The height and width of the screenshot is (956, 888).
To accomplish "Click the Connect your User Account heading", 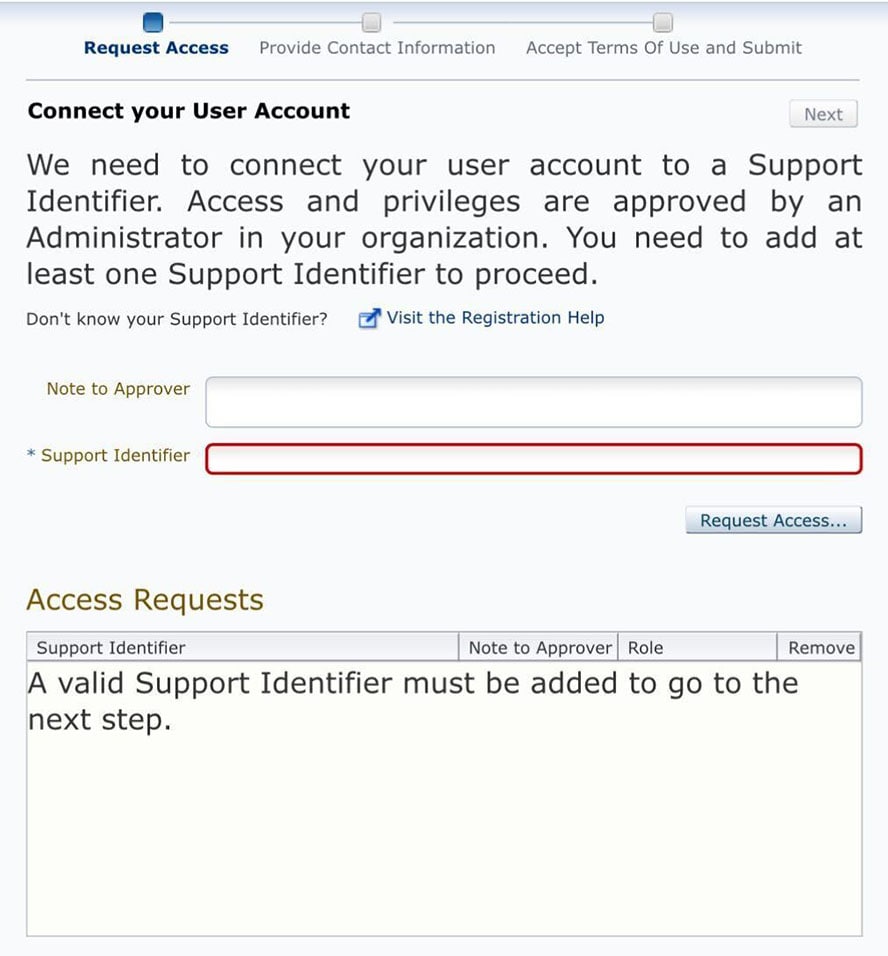I will (x=189, y=111).
